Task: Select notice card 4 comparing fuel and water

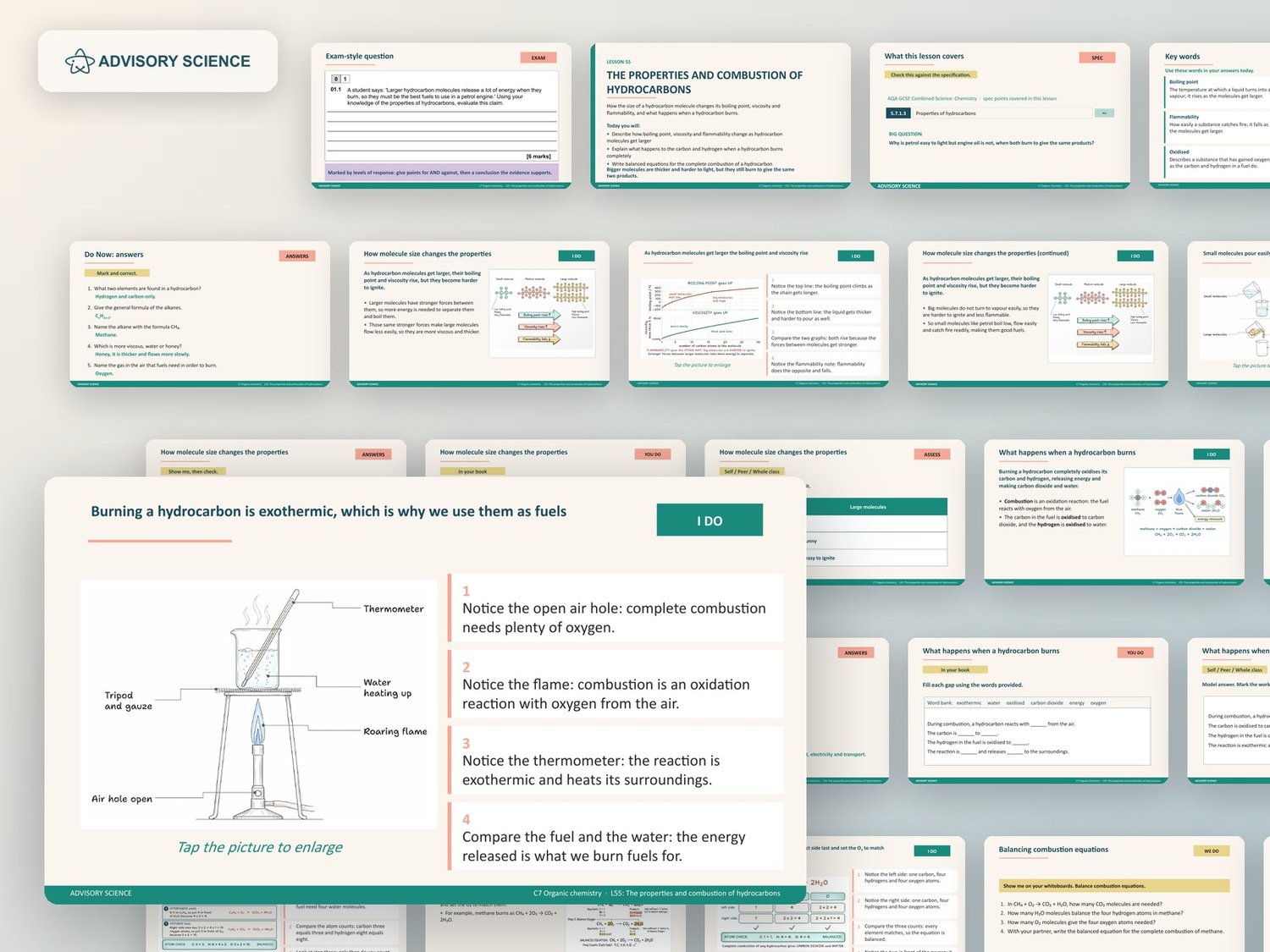Action: click(x=616, y=837)
